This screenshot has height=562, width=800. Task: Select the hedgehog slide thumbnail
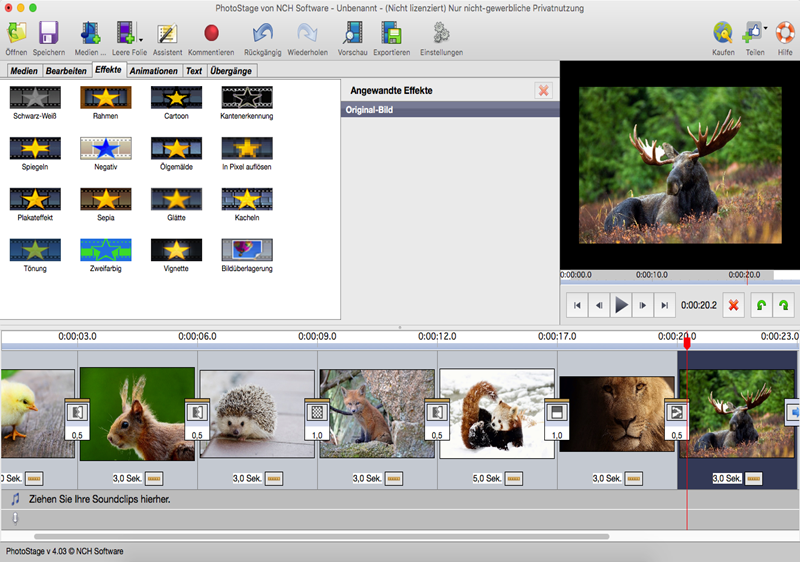point(257,414)
